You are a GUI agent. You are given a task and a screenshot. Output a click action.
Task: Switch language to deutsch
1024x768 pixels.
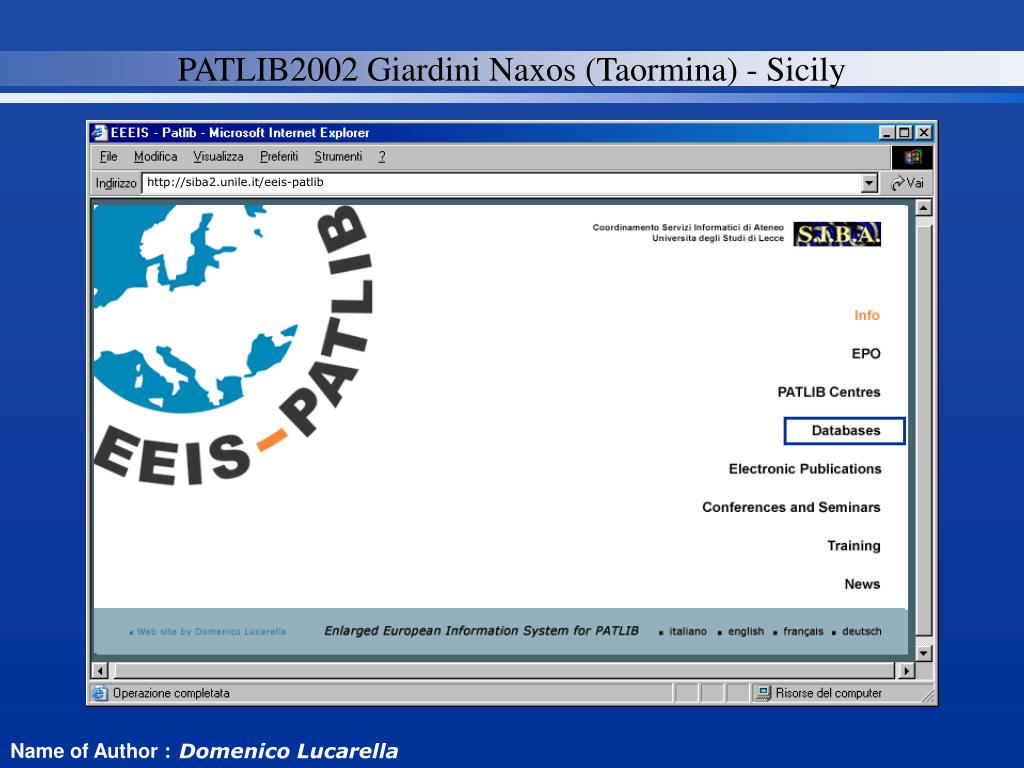click(x=861, y=632)
